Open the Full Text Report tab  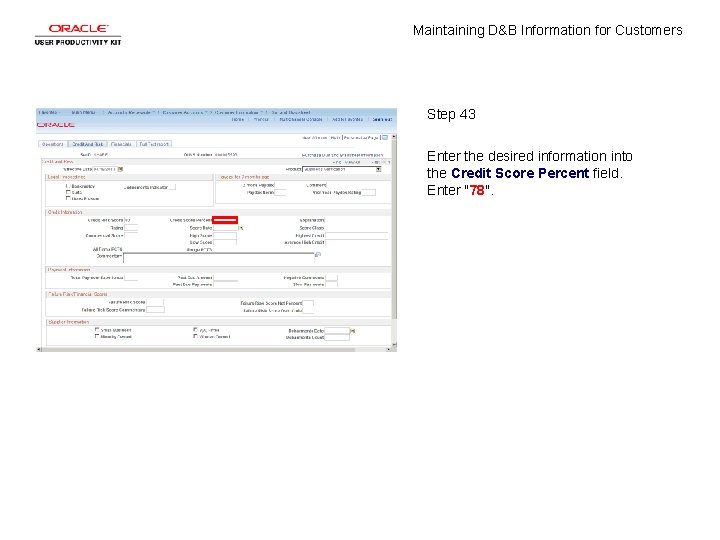click(x=154, y=144)
